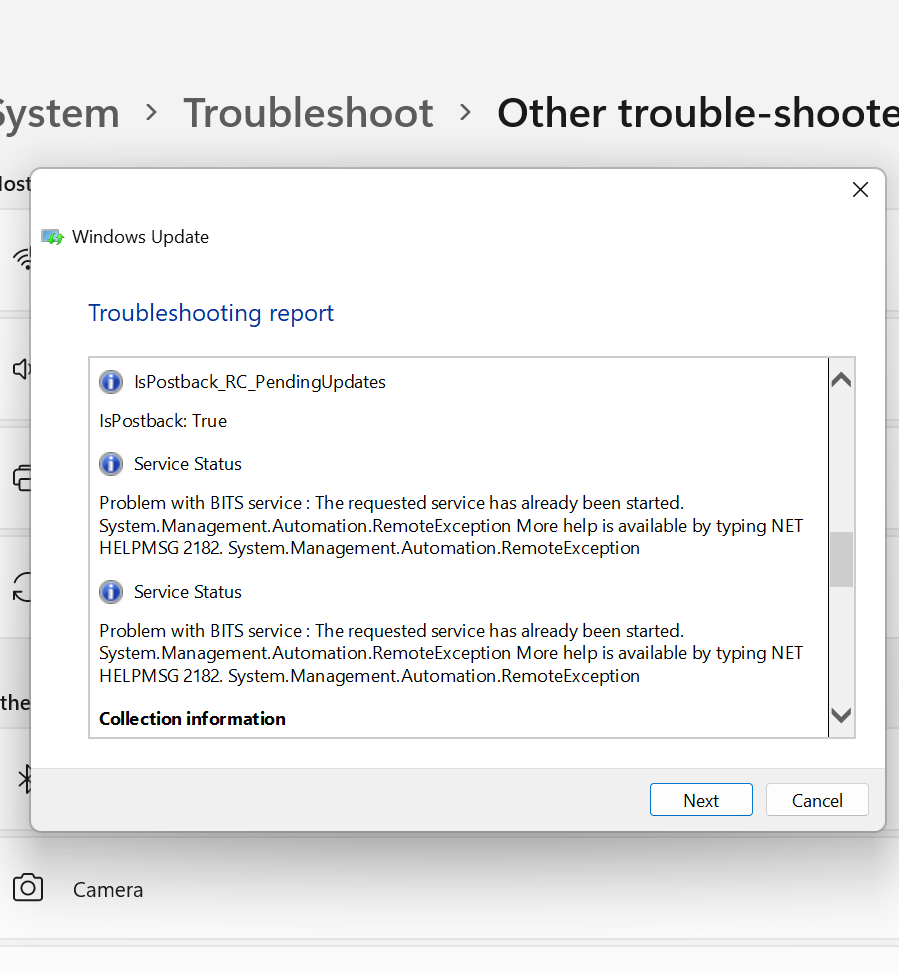Image resolution: width=899 pixels, height=975 pixels.
Task: Open the Troubleshoot breadcrumb link
Action: click(308, 113)
